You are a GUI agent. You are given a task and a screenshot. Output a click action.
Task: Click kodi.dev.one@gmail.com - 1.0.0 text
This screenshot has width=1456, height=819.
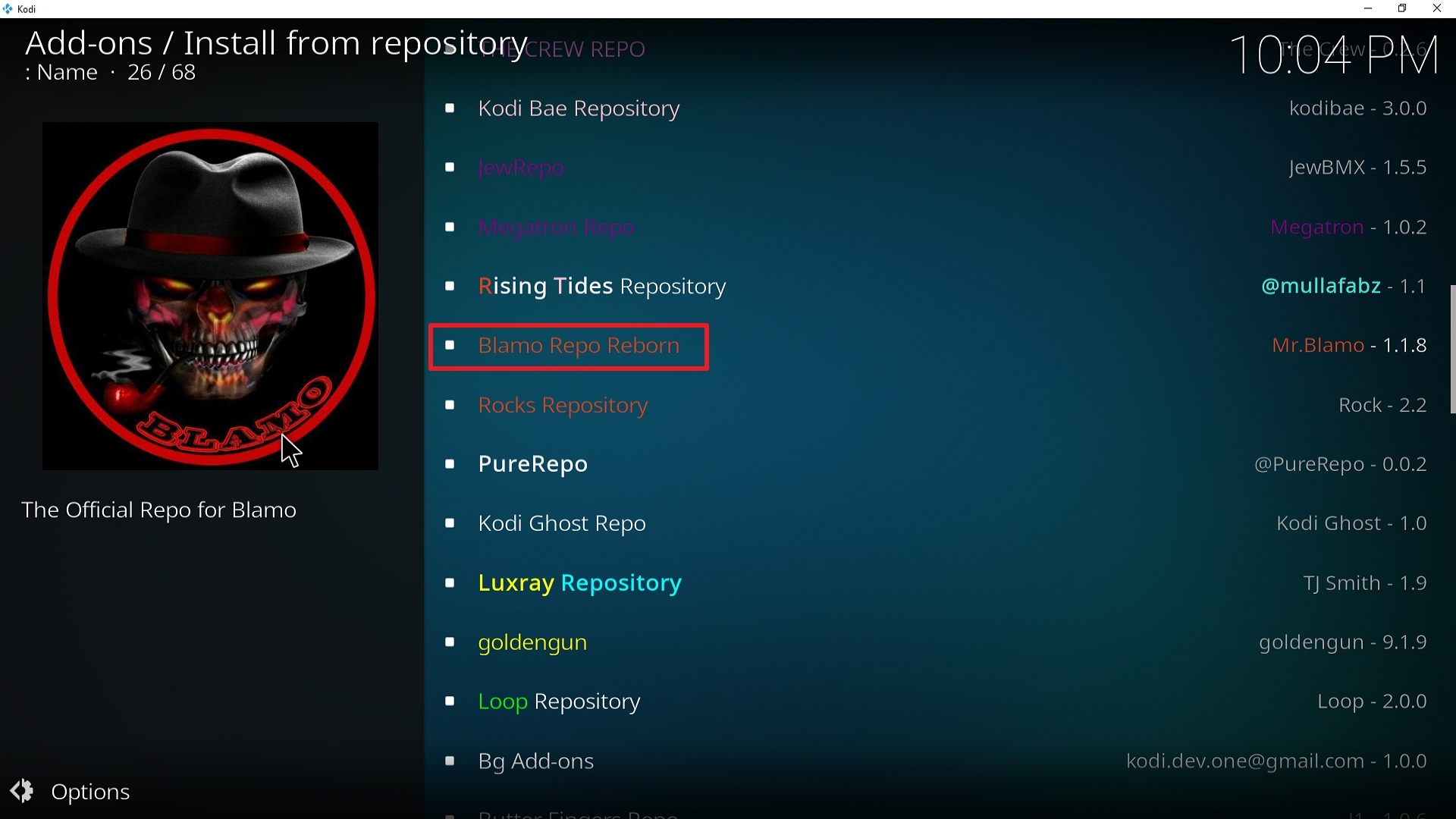pos(1276,761)
